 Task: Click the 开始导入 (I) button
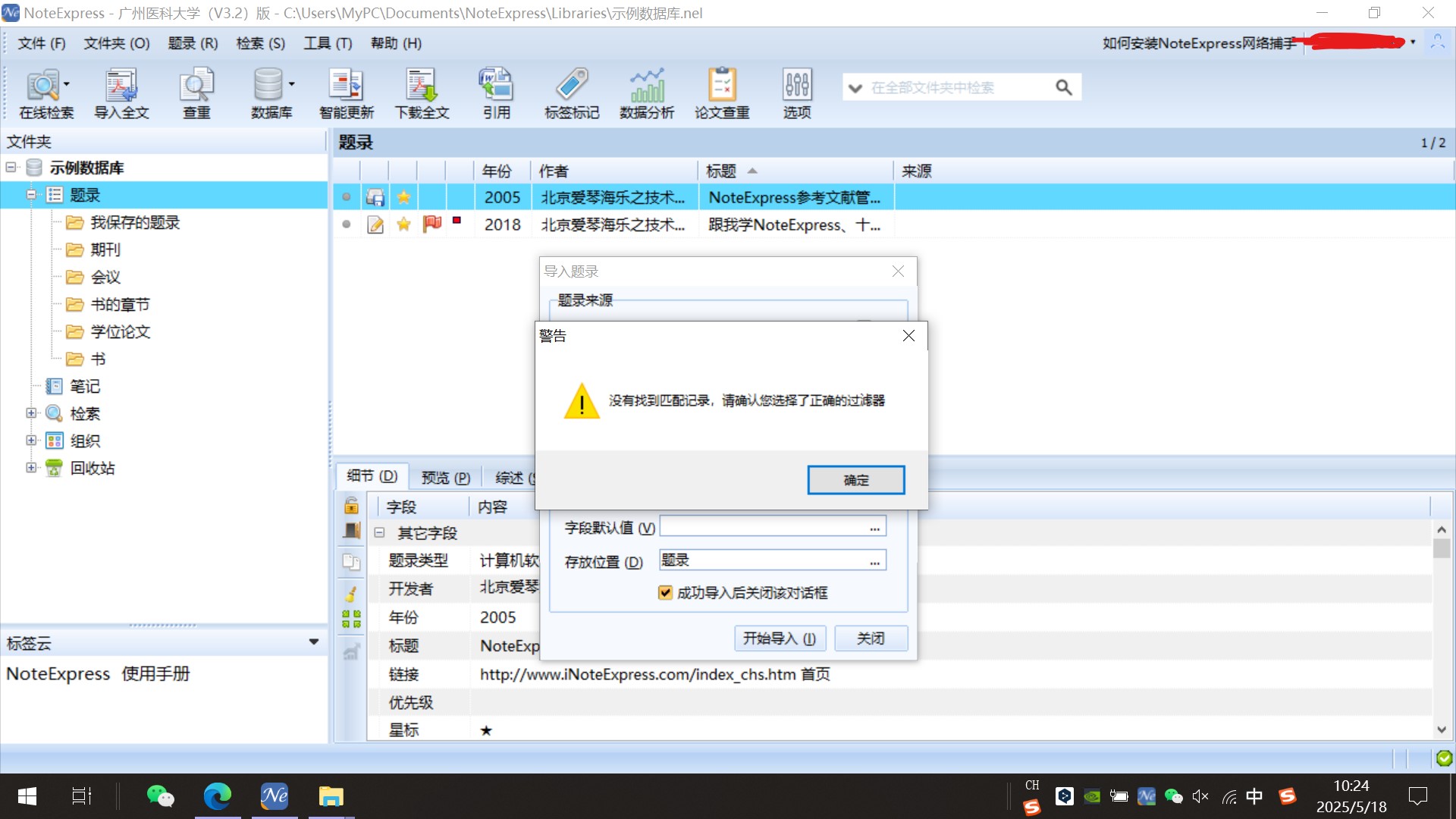(x=780, y=639)
